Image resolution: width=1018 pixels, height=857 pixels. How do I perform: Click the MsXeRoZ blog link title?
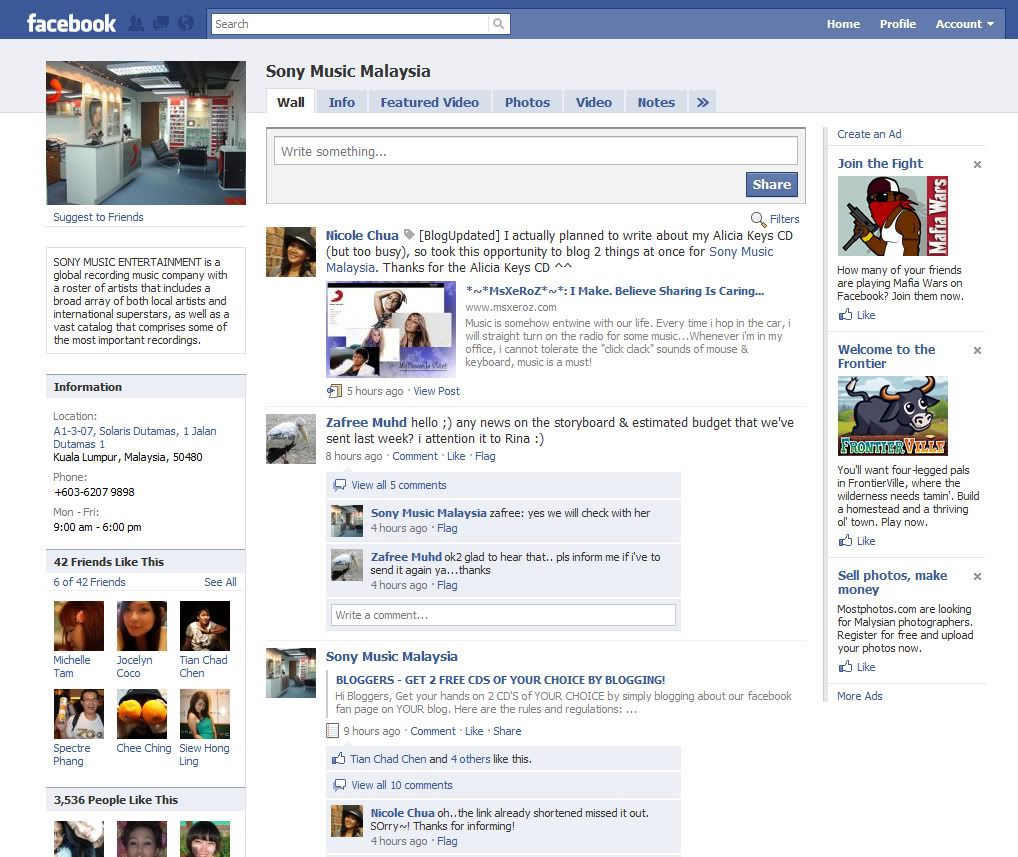[x=615, y=291]
